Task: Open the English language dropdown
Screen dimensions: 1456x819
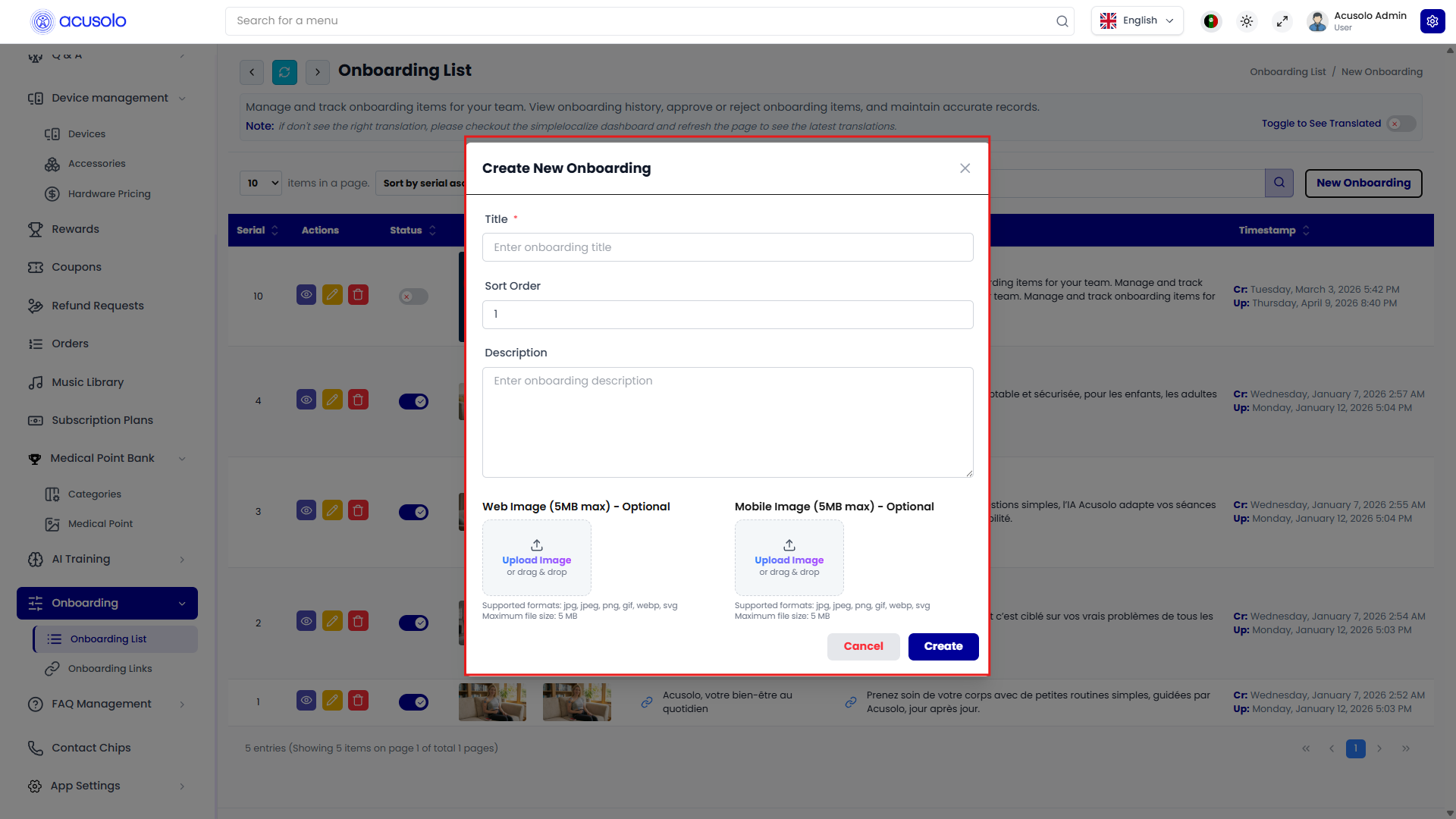Action: 1137,21
